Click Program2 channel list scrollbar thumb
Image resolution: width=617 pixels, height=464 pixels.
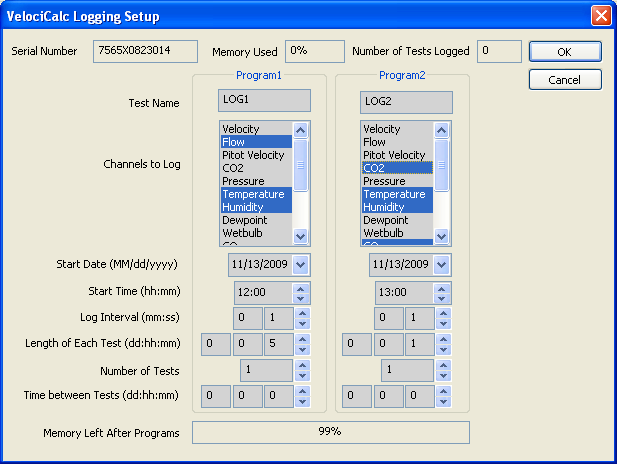click(x=442, y=165)
